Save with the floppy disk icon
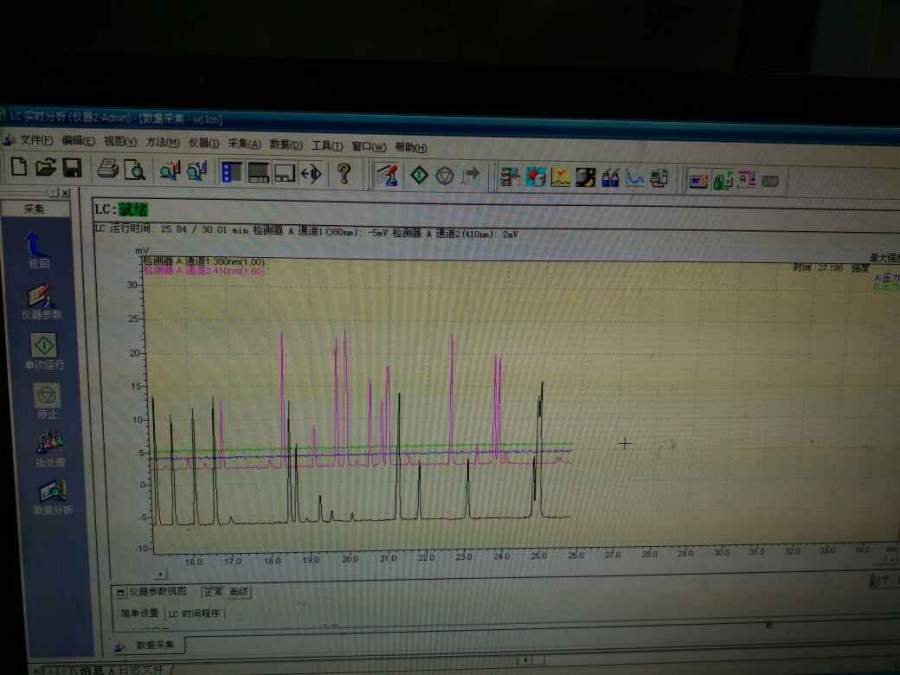The height and width of the screenshot is (675, 900). coord(72,168)
